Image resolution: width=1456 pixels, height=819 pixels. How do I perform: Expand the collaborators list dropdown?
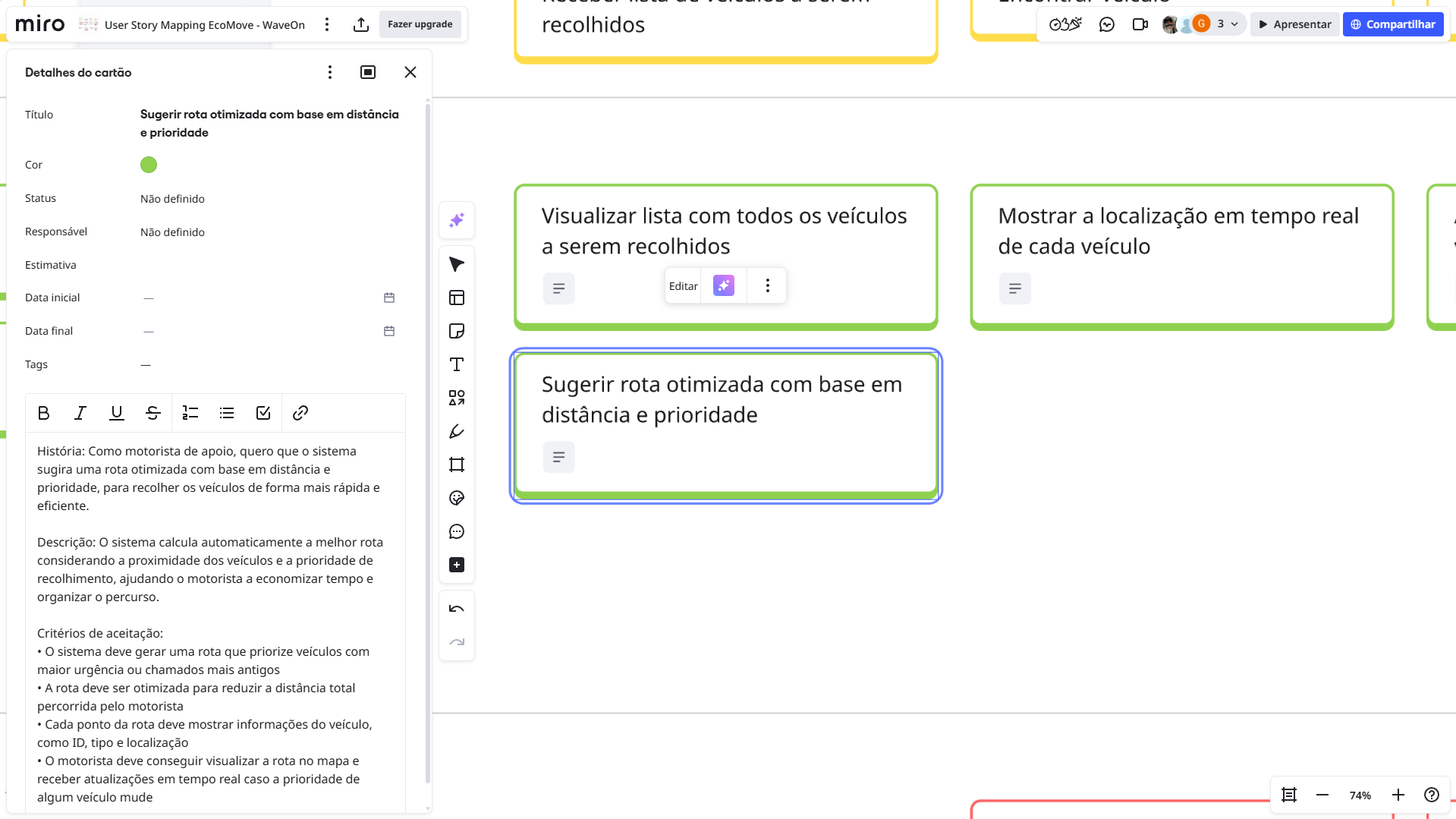[x=1234, y=24]
